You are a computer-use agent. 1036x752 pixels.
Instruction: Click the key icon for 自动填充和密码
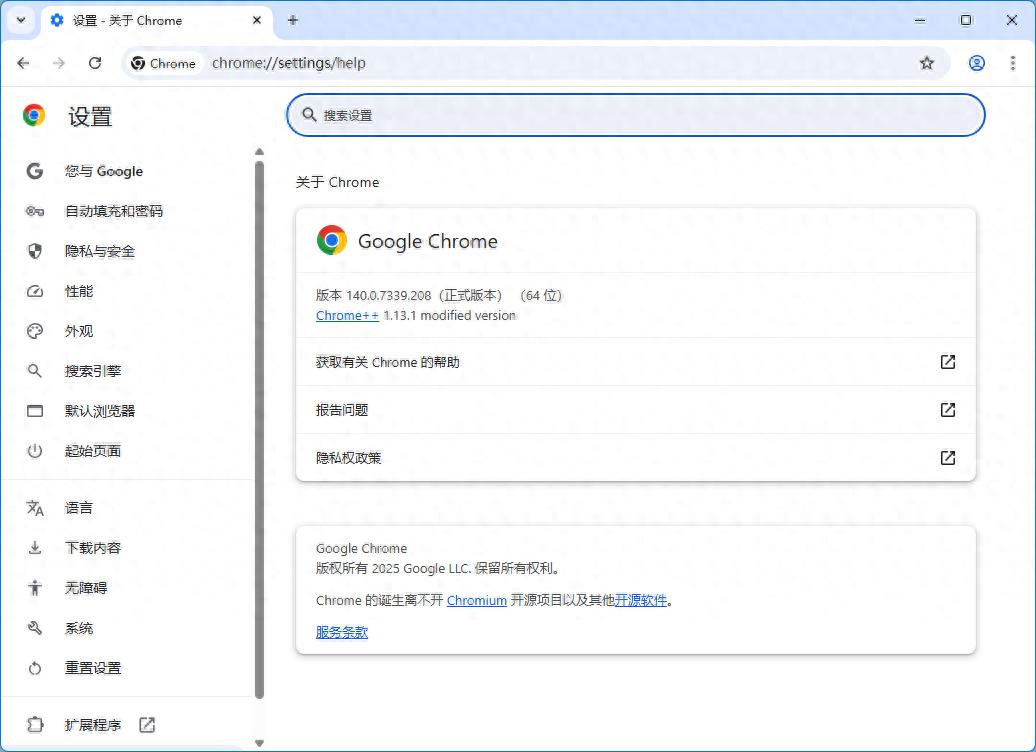point(35,211)
